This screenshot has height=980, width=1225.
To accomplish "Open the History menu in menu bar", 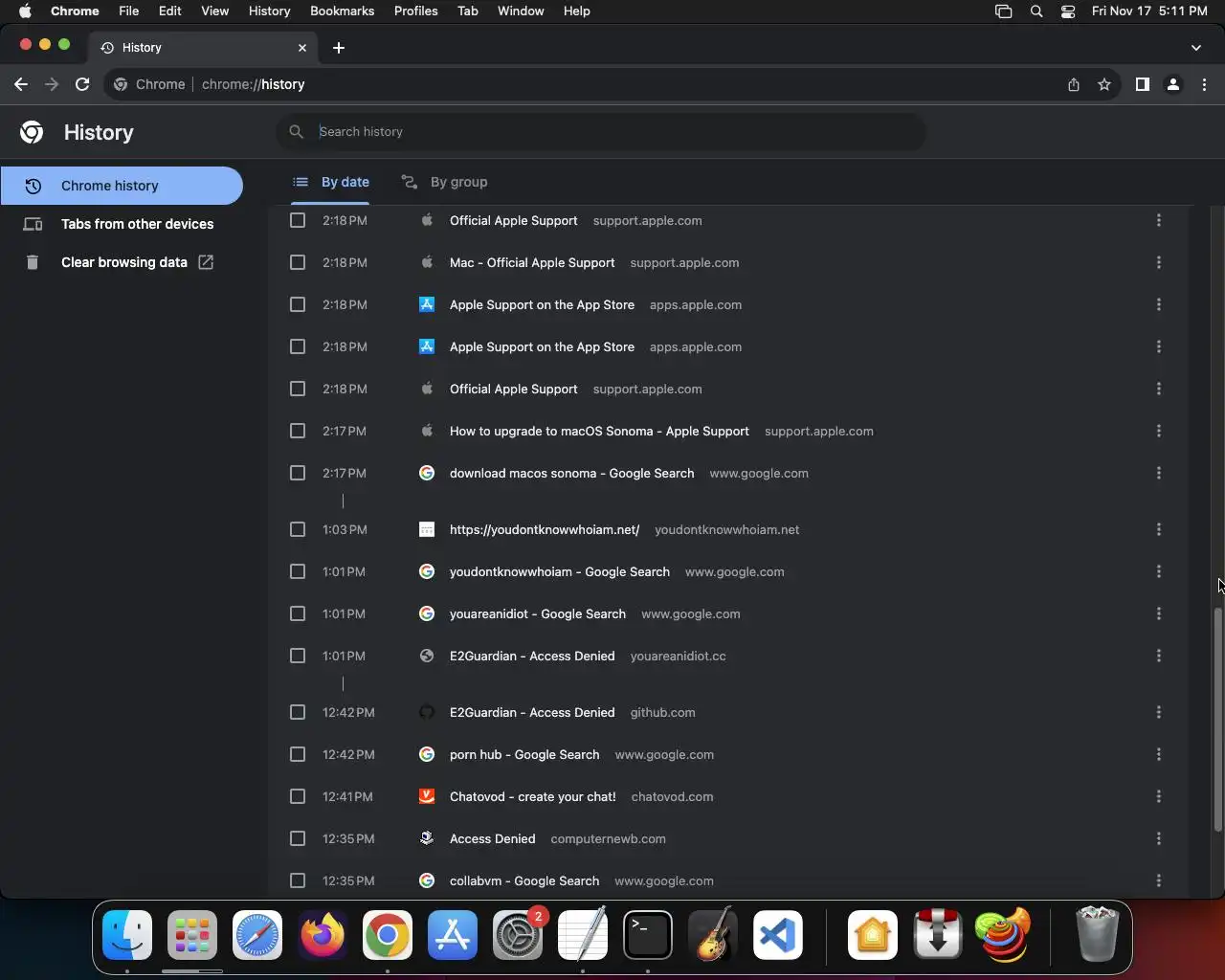I will (269, 11).
